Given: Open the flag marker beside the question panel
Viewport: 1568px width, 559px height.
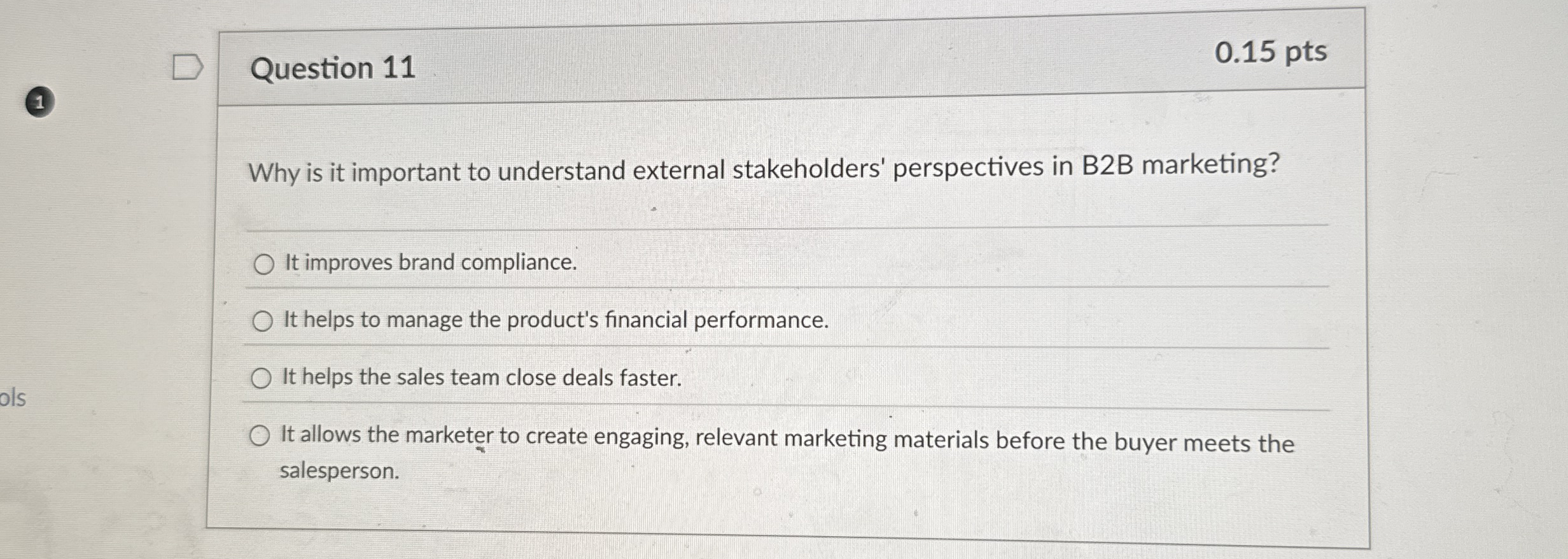Looking at the screenshot, I should pos(188,67).
